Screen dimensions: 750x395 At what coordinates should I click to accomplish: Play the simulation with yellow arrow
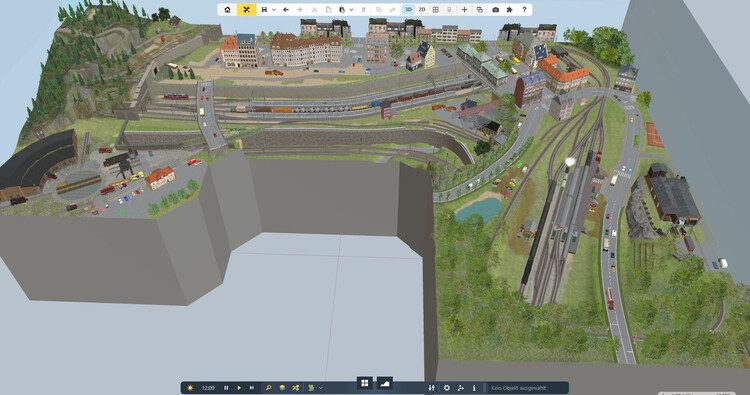[239, 388]
